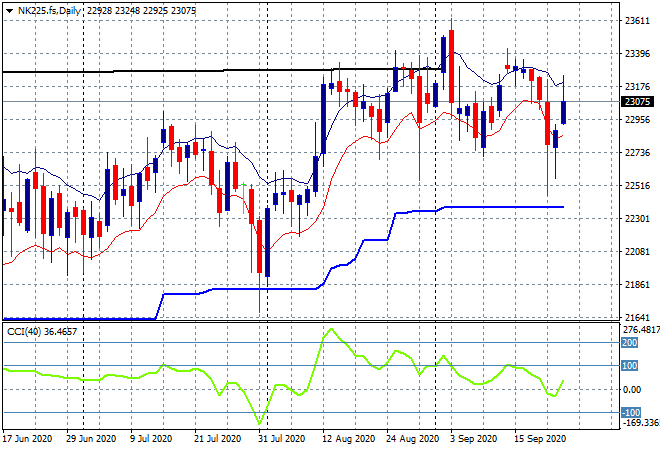Click price axis label 22956
Image resolution: width=660 pixels, height=450 pixels.
[x=637, y=120]
